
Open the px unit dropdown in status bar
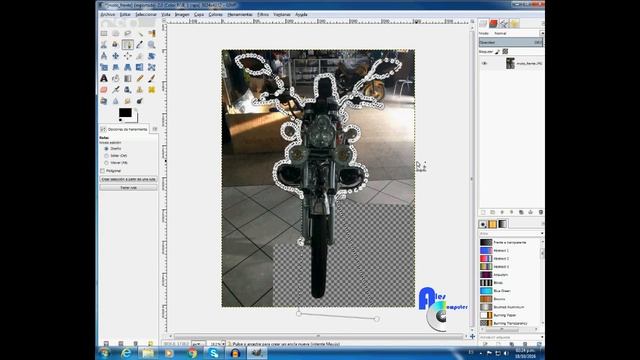click(x=198, y=344)
